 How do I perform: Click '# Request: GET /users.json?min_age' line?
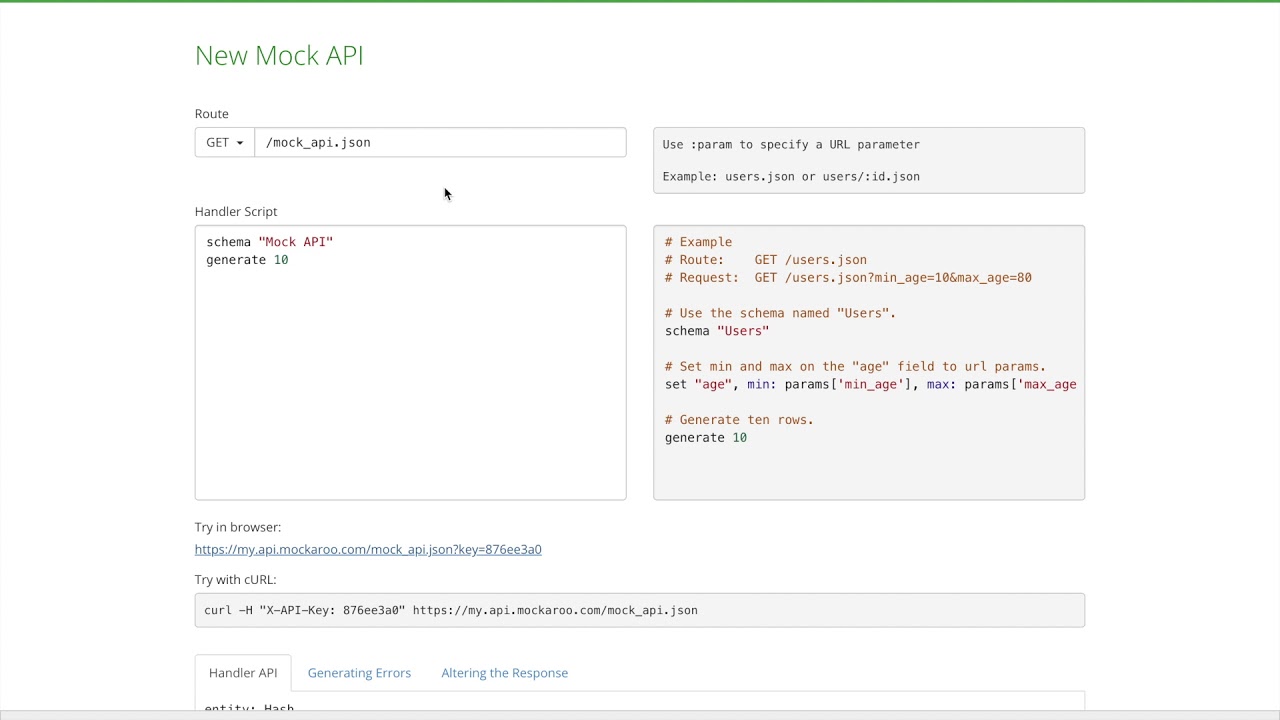coord(848,278)
